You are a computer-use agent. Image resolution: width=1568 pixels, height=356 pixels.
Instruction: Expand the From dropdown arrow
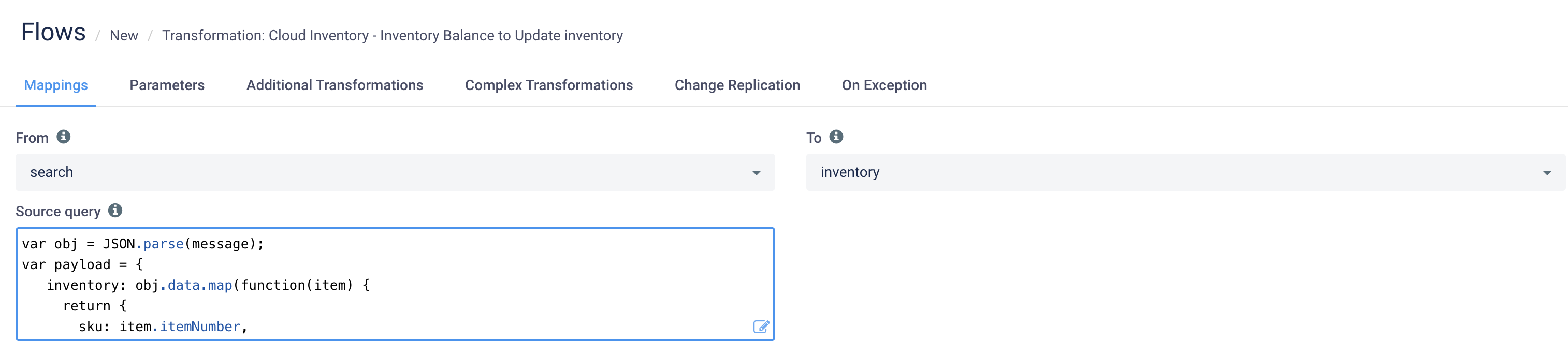click(x=756, y=173)
